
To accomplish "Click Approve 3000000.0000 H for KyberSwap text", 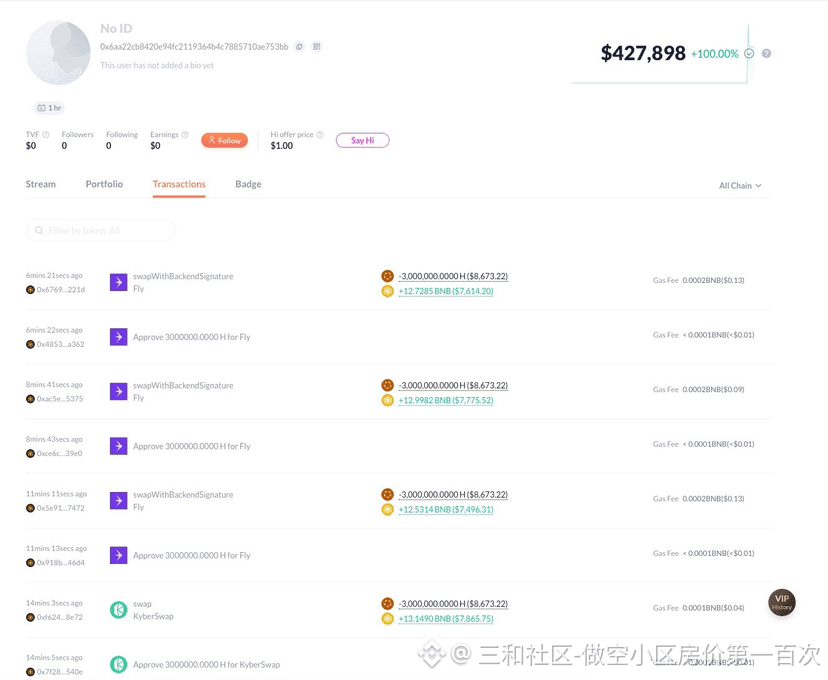I will pos(206,665).
